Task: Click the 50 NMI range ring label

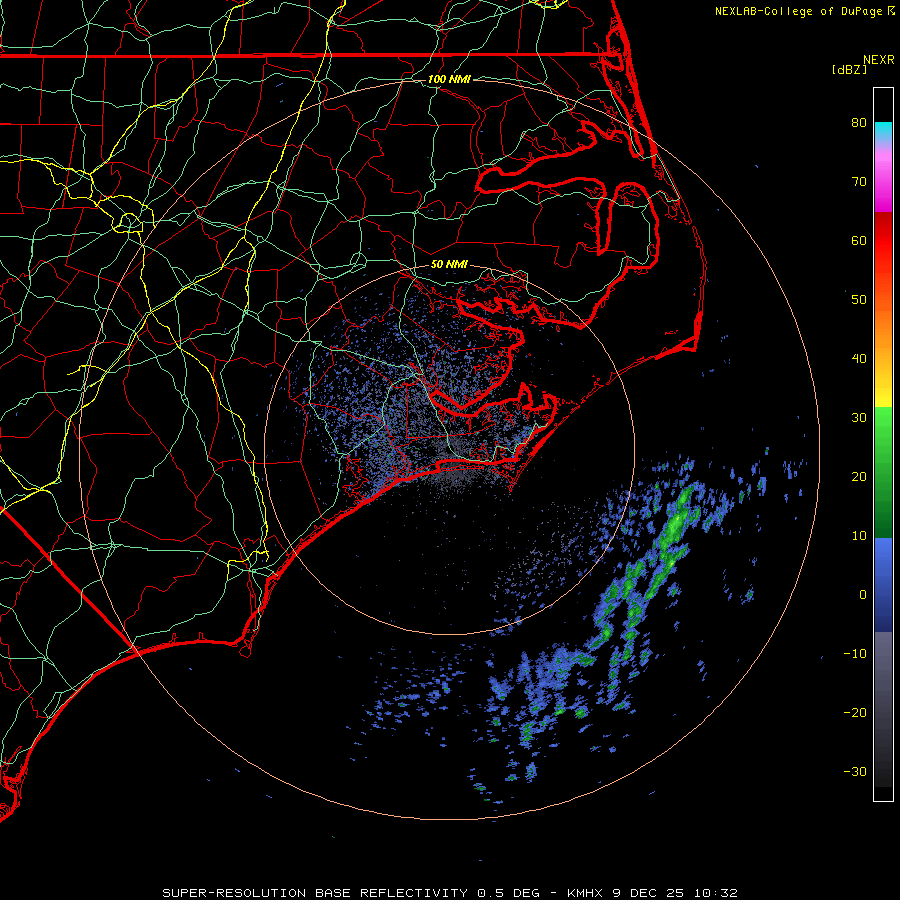Action: click(449, 265)
